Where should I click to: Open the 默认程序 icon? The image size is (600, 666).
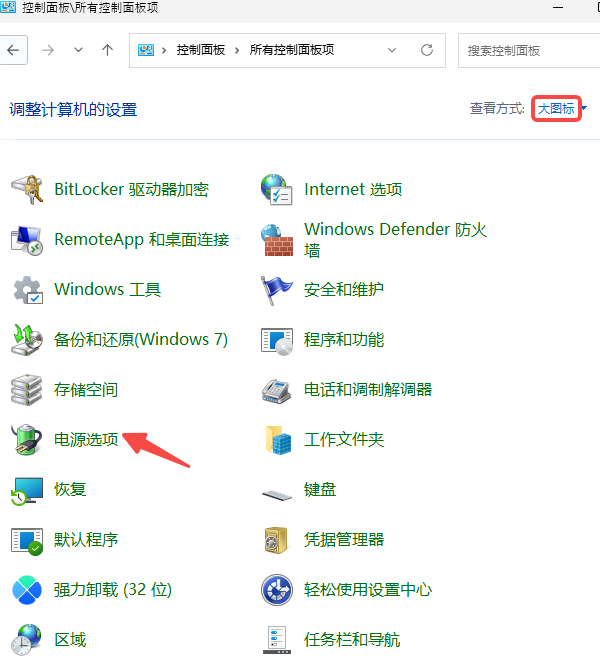tap(27, 541)
